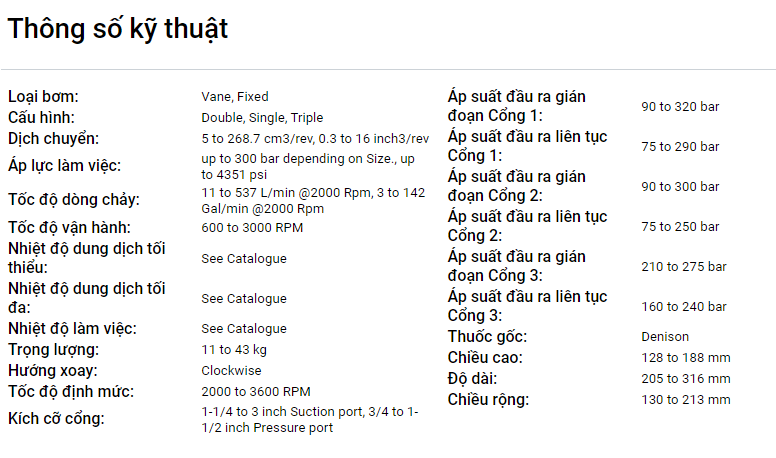Click the '130 to 213 mm' width value
776x458 pixels.
point(686,400)
